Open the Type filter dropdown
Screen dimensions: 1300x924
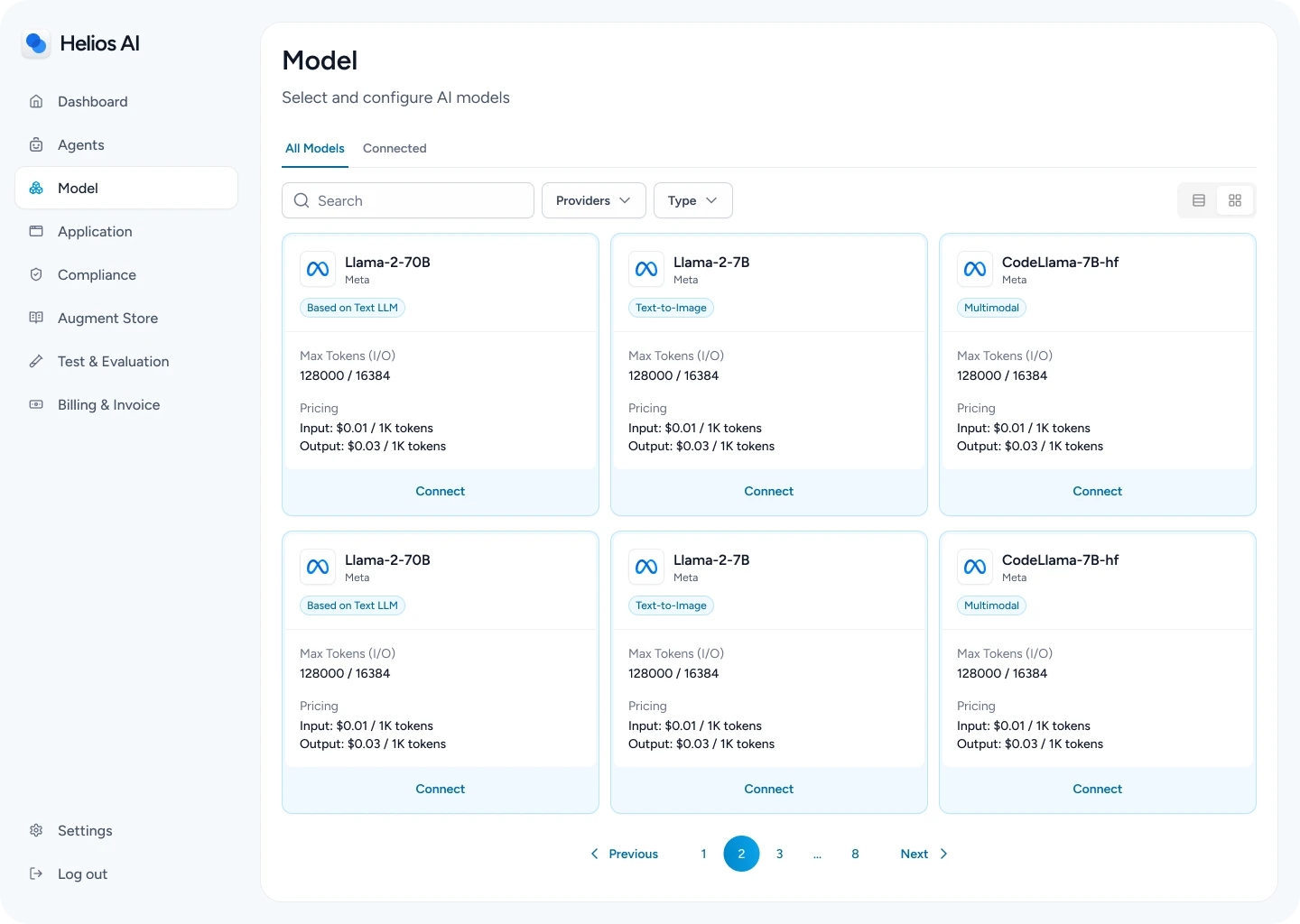coord(693,200)
